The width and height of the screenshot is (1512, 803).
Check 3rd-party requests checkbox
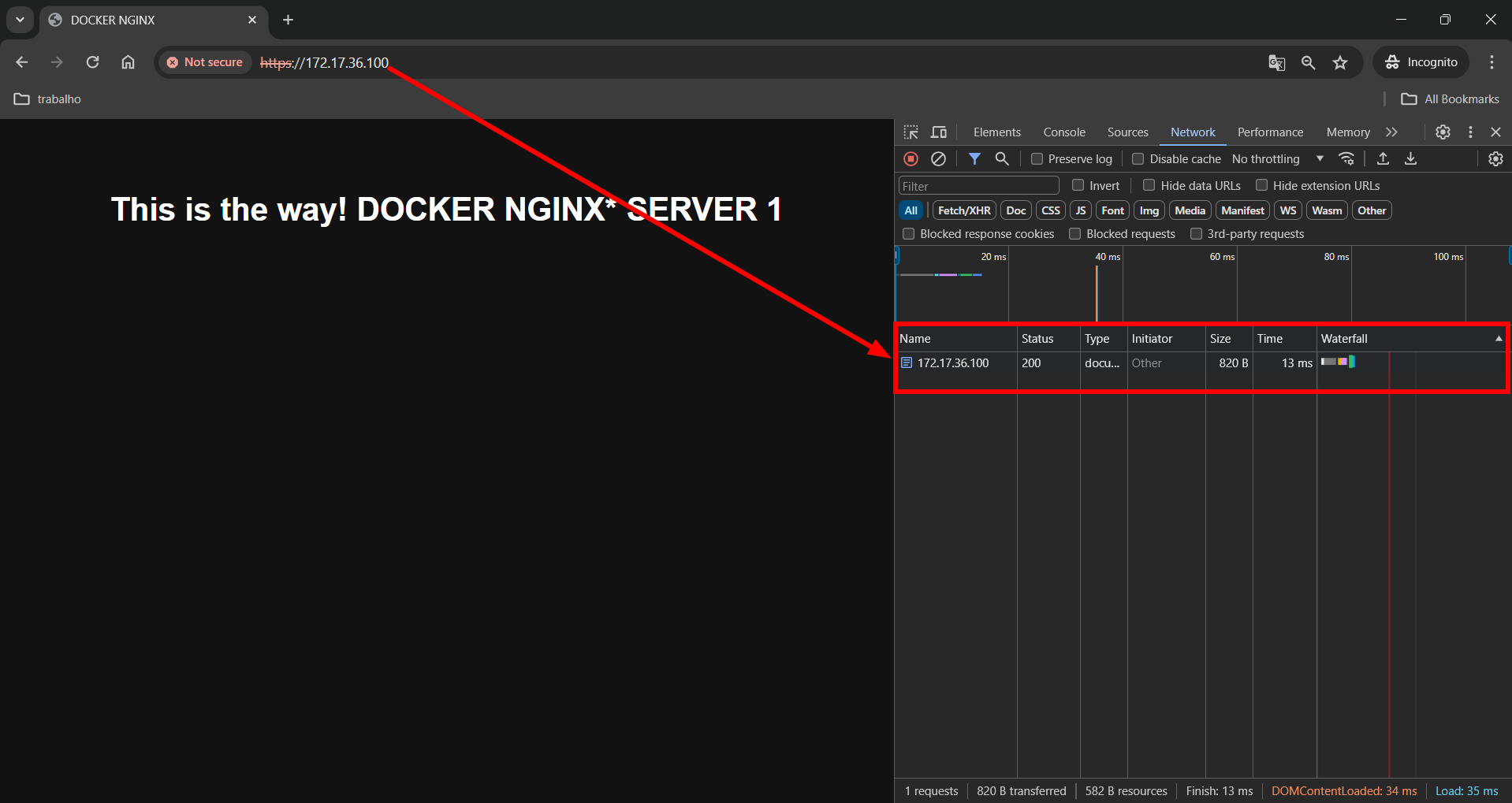coord(1196,234)
